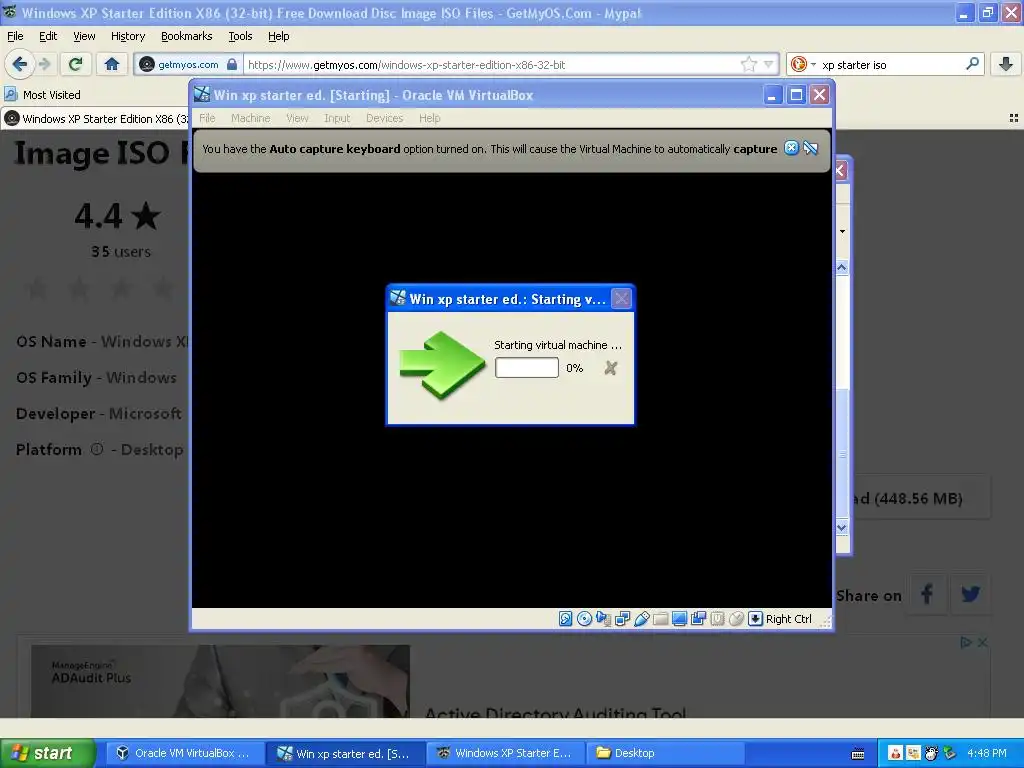Open the browser File menu
The image size is (1024, 768).
pyautogui.click(x=15, y=36)
